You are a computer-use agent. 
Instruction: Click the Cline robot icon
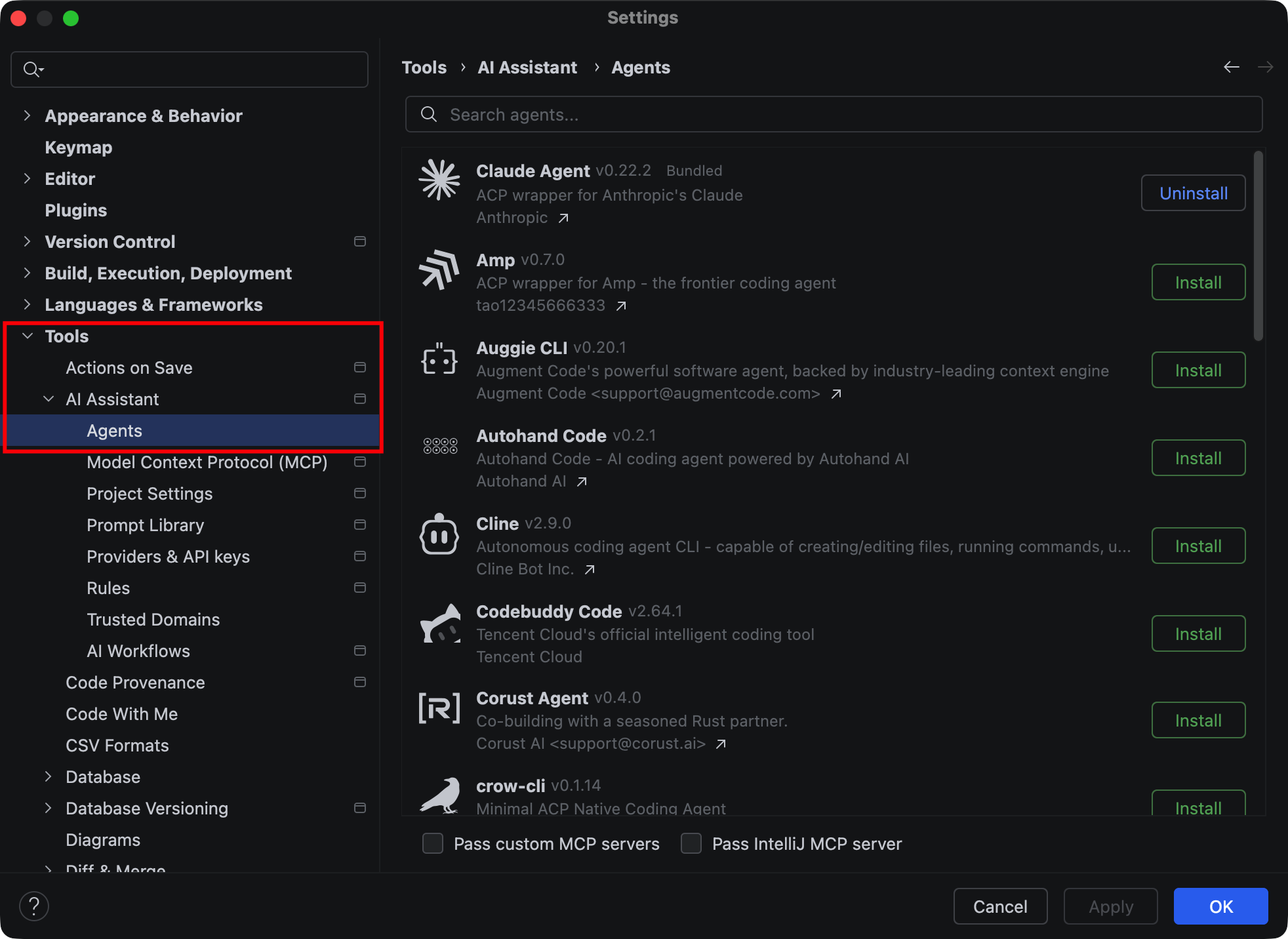(x=439, y=534)
